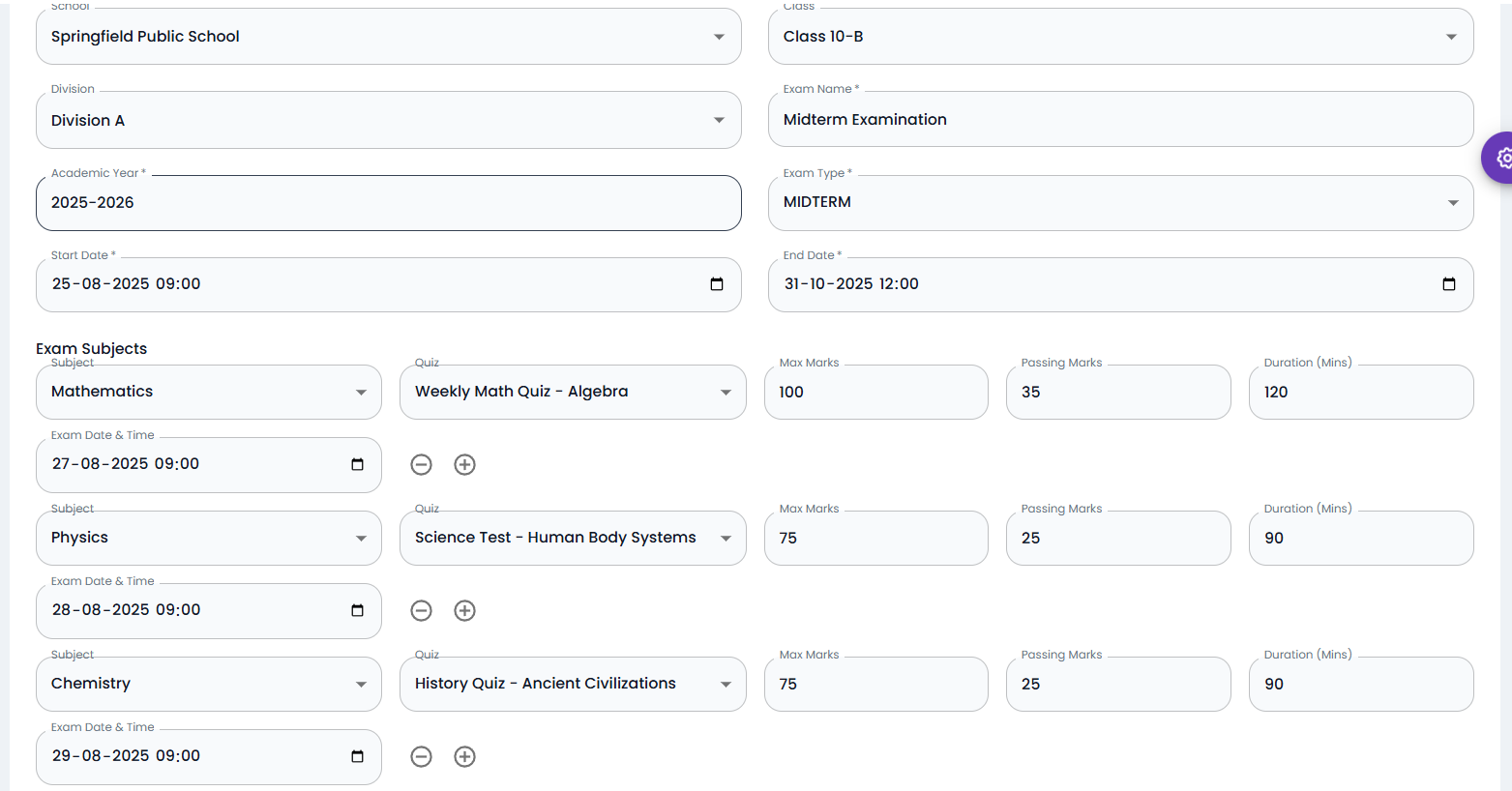Open the Mathematics exam date calendar picker
Screen dimensions: 1512x791
point(356,464)
